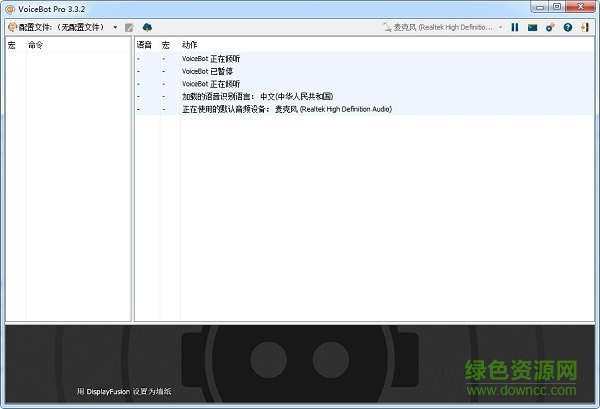Click the 动作 column header

(x=189, y=45)
